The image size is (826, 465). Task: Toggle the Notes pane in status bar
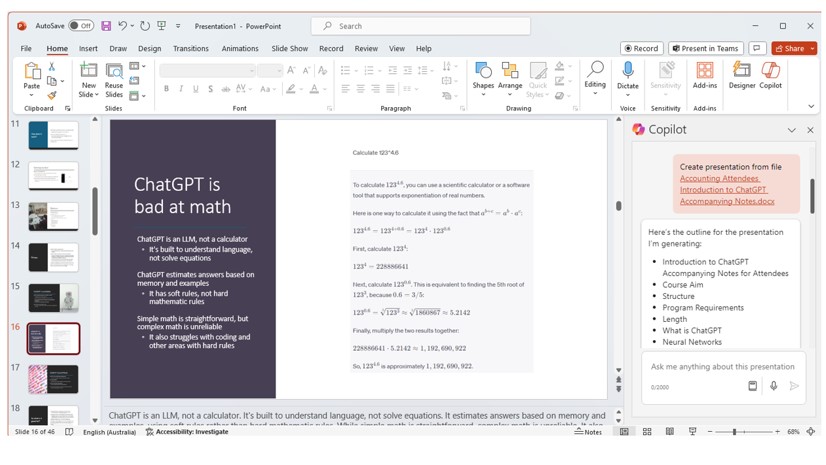click(588, 432)
